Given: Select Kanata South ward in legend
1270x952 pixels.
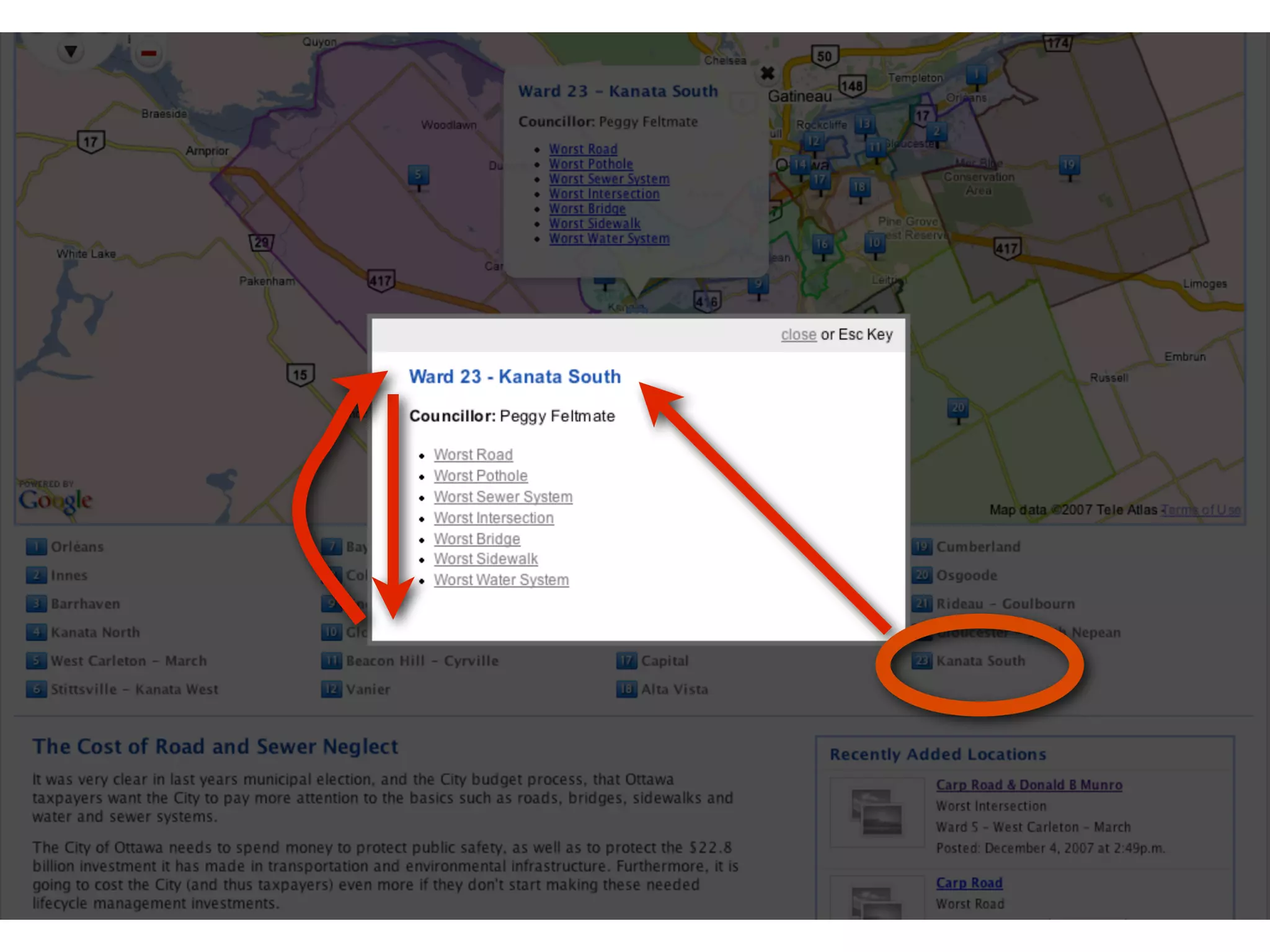Looking at the screenshot, I should [980, 661].
